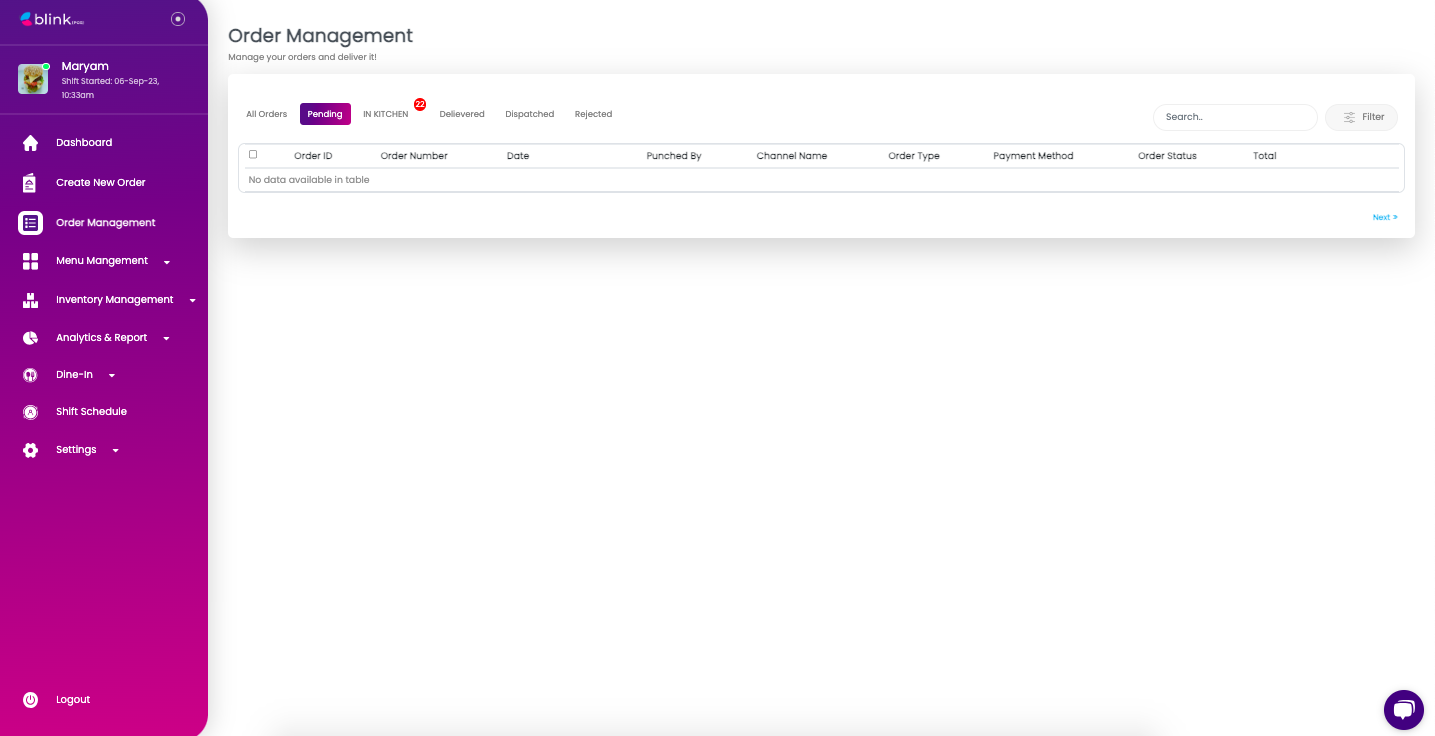Click the Dashboard home icon
Screen dimensions: 1435x736
[x=30, y=143]
